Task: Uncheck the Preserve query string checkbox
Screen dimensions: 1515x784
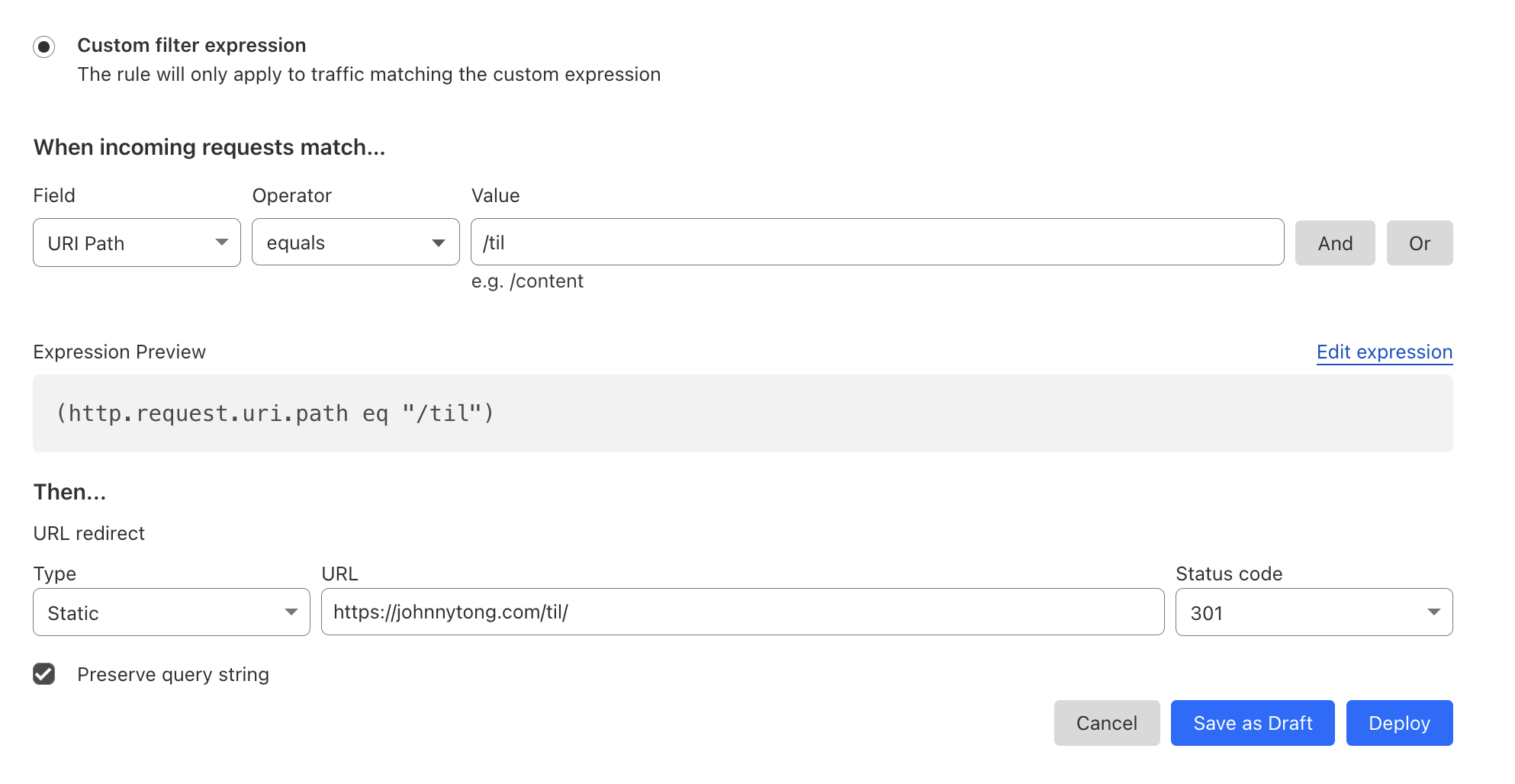Action: click(44, 674)
